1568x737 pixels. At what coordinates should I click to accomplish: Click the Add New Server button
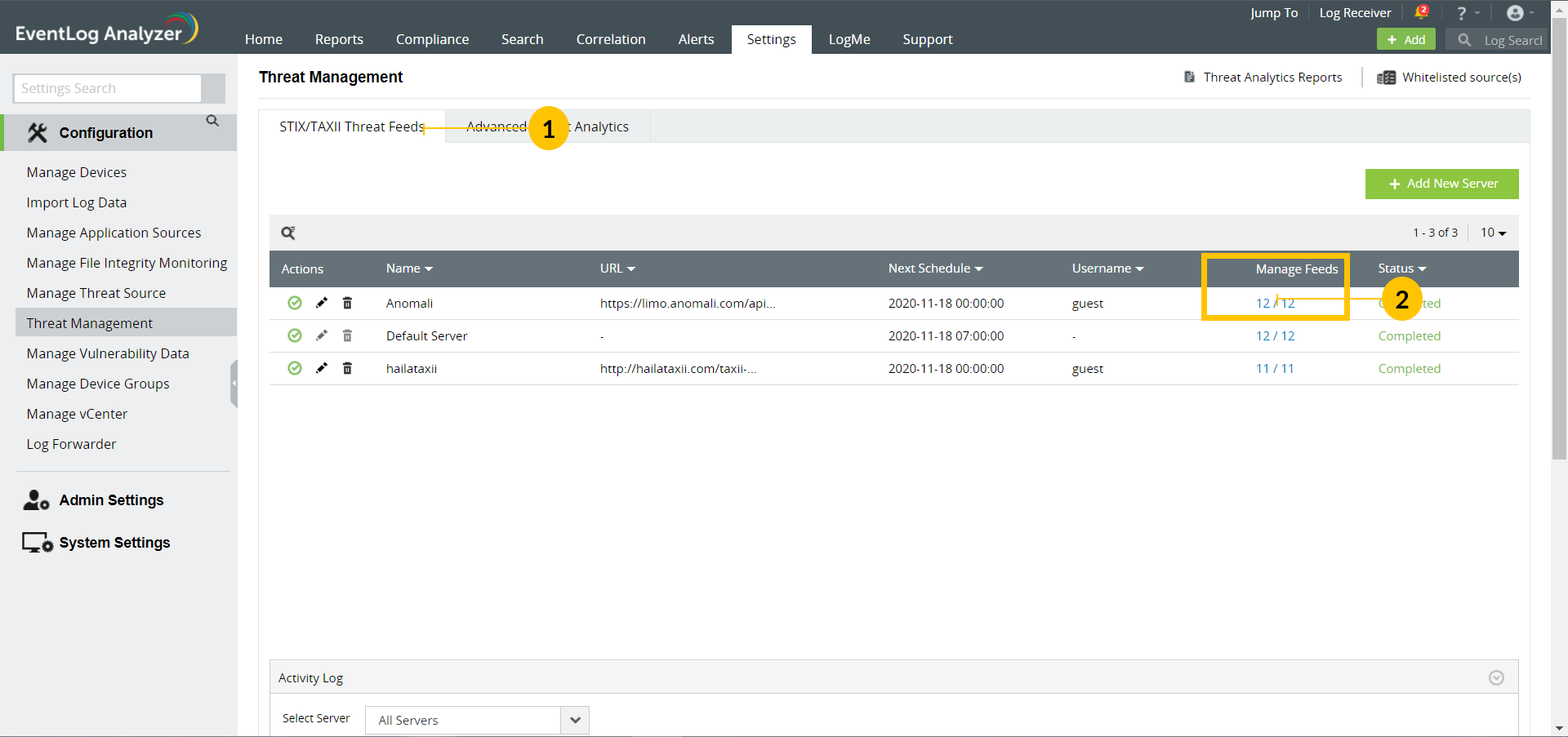click(x=1441, y=184)
